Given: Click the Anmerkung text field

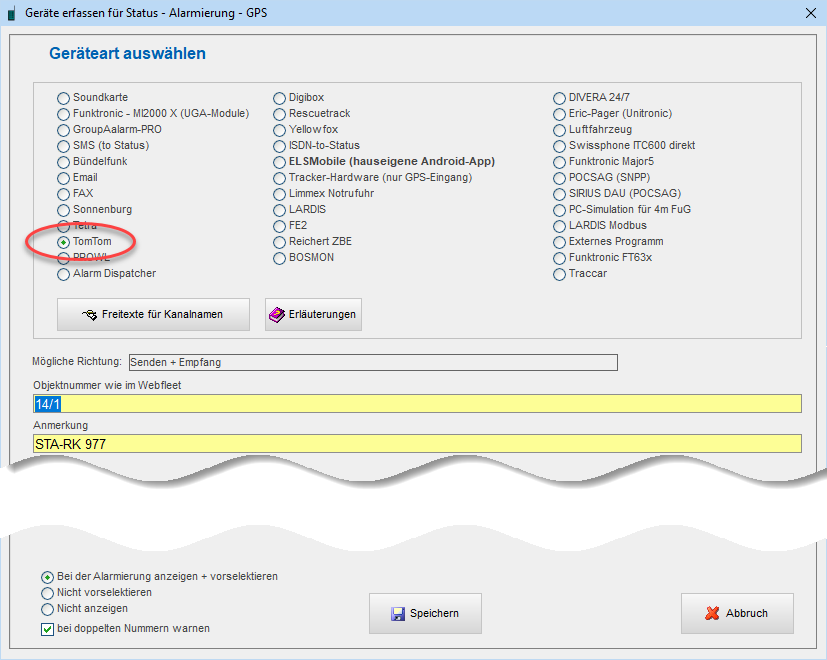Looking at the screenshot, I should point(417,444).
